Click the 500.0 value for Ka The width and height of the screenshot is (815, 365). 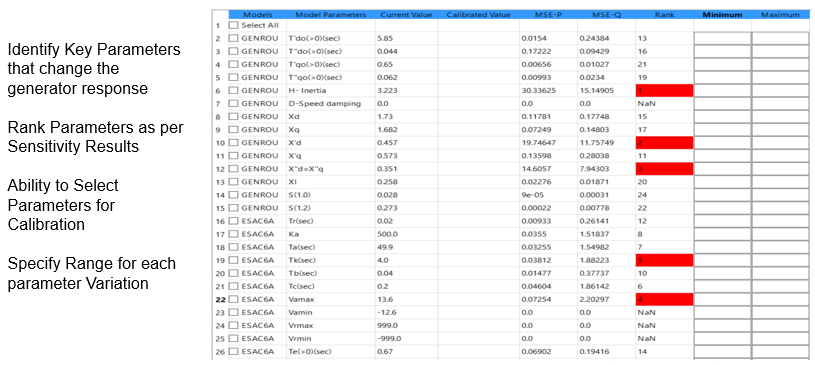point(387,234)
